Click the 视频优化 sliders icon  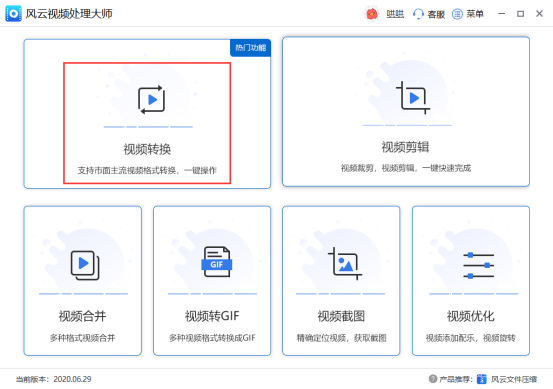pyautogui.click(x=479, y=266)
